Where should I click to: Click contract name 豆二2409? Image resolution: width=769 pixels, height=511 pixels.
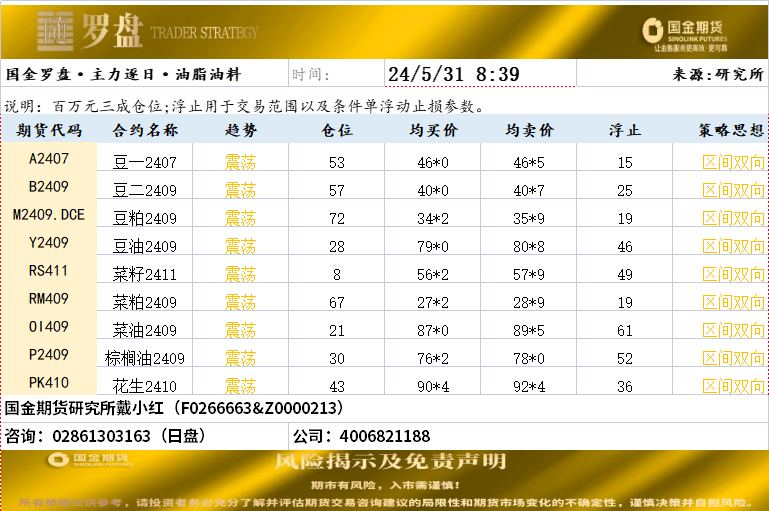tap(145, 190)
